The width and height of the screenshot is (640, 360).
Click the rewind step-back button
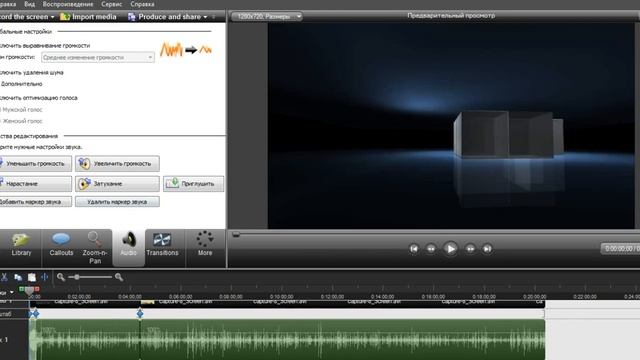(431, 249)
